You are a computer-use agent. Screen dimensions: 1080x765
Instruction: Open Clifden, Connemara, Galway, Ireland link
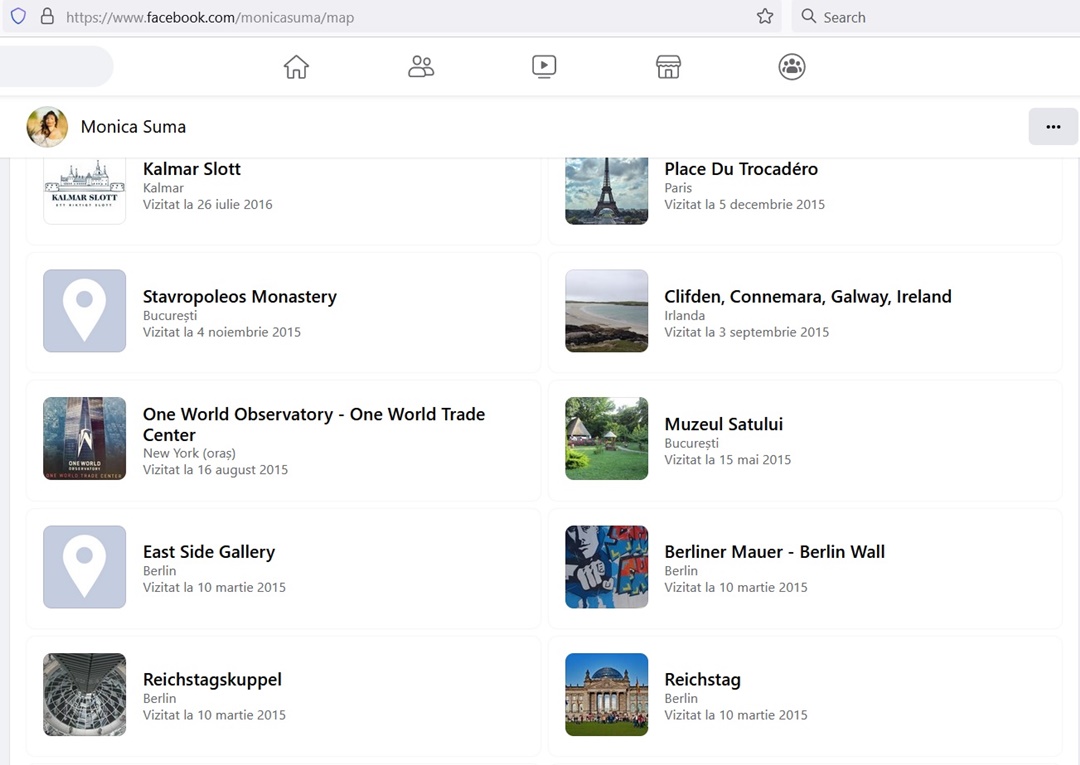[x=807, y=297]
